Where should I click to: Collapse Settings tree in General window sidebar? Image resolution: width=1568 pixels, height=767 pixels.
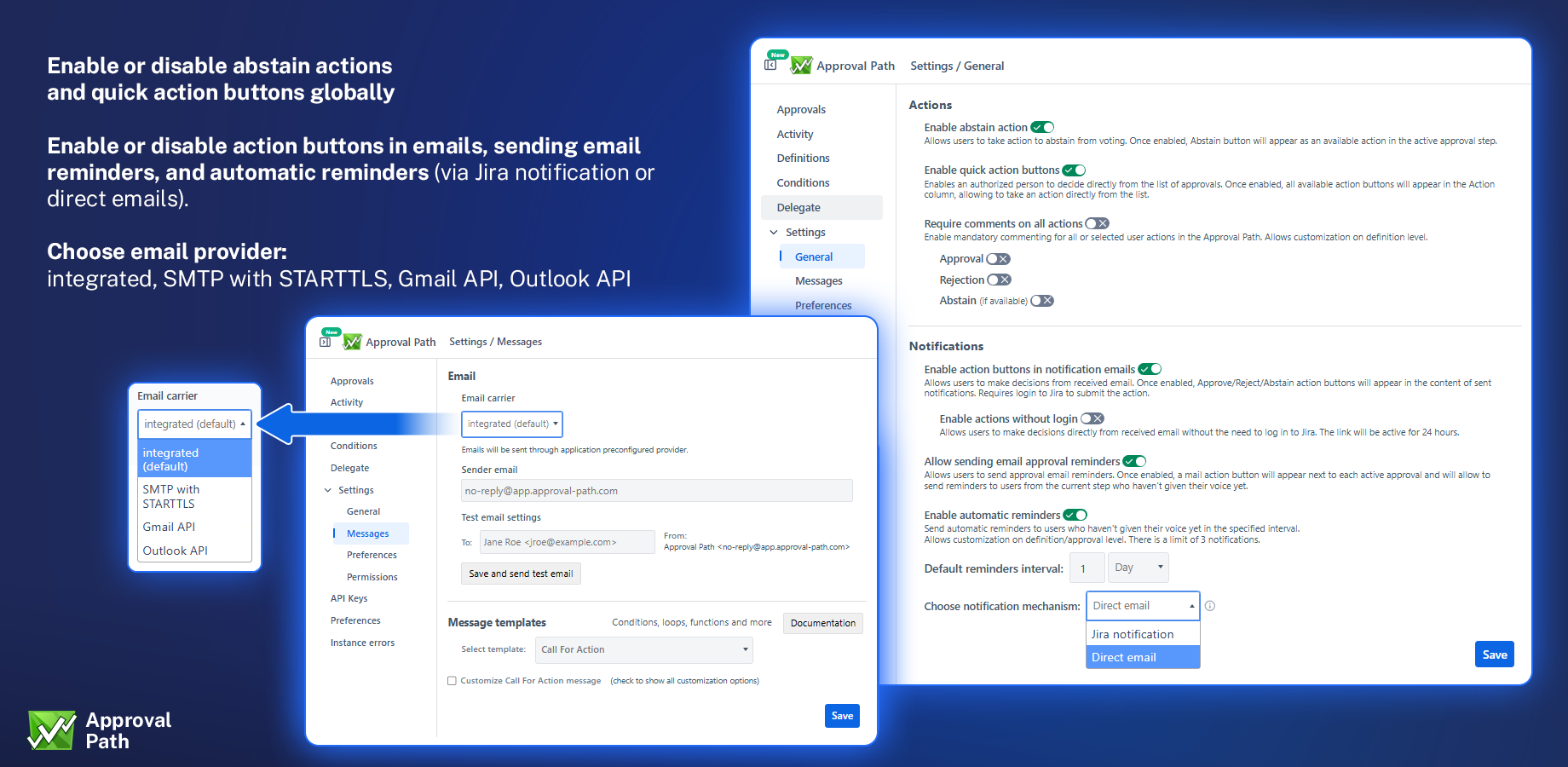pos(774,232)
